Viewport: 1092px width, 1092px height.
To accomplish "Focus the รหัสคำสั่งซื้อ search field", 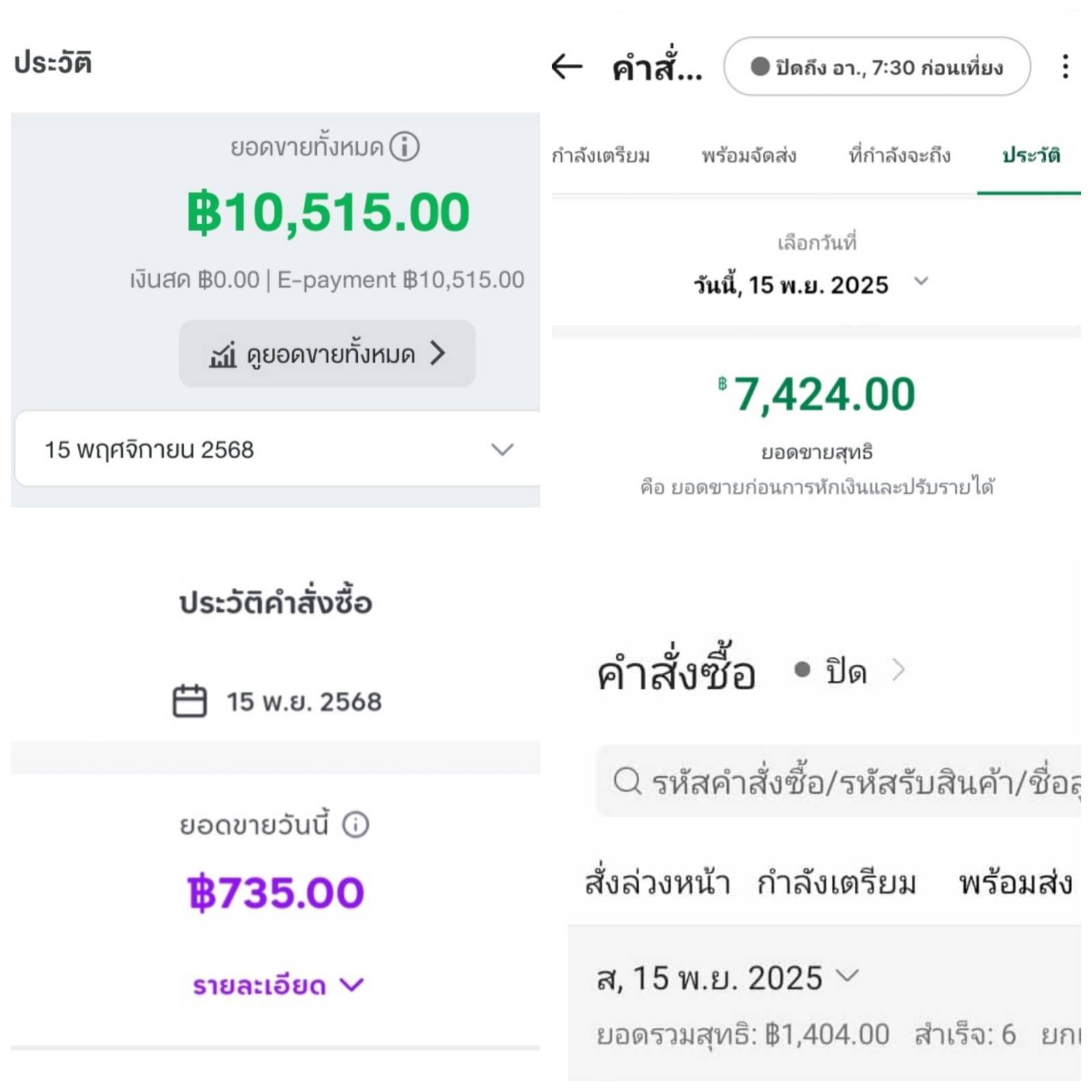I will [x=839, y=781].
